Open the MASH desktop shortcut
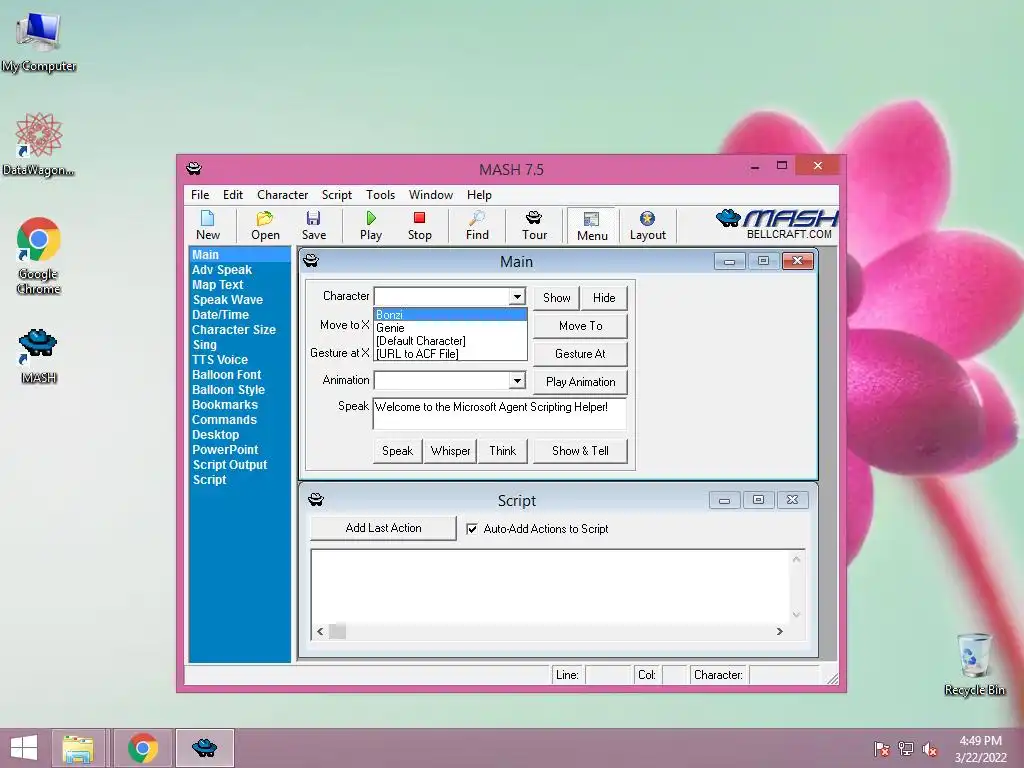This screenshot has height=768, width=1024. 39,356
